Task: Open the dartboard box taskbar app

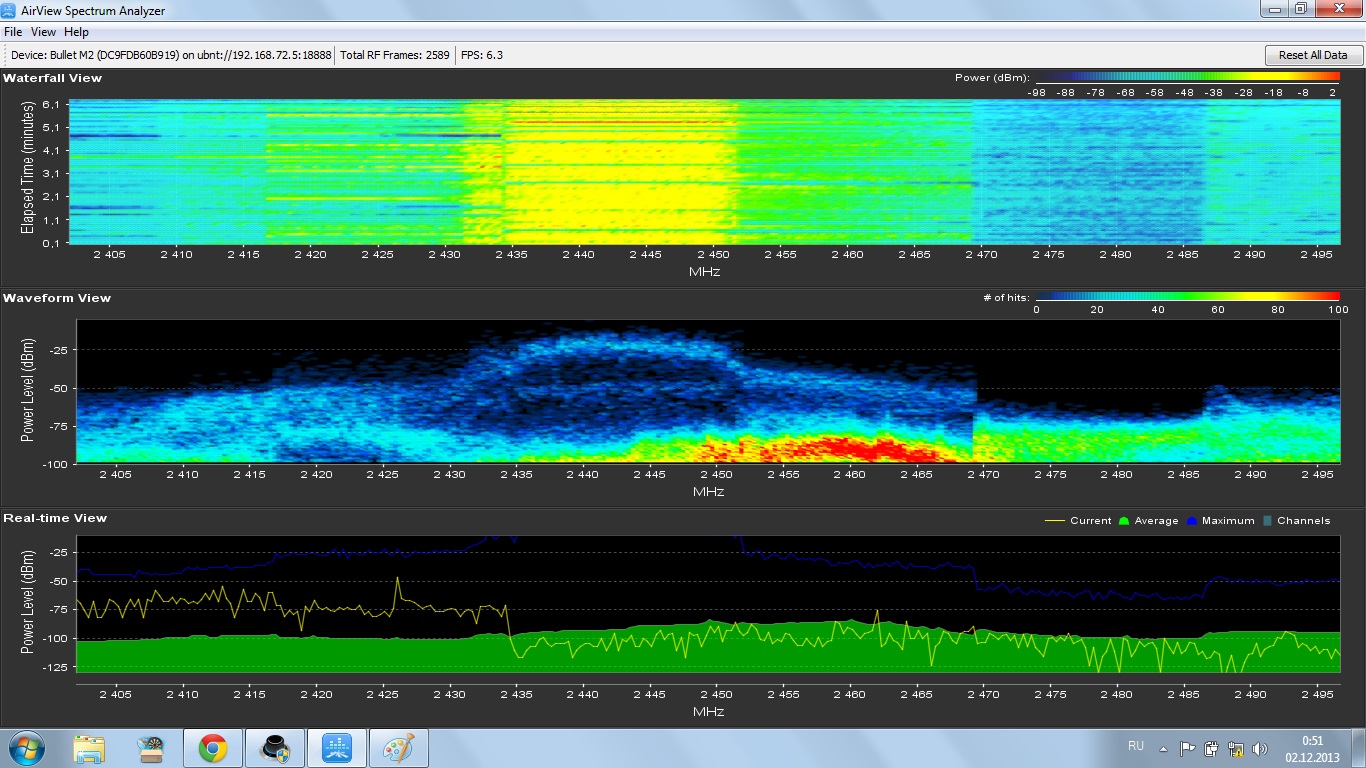Action: pos(151,748)
